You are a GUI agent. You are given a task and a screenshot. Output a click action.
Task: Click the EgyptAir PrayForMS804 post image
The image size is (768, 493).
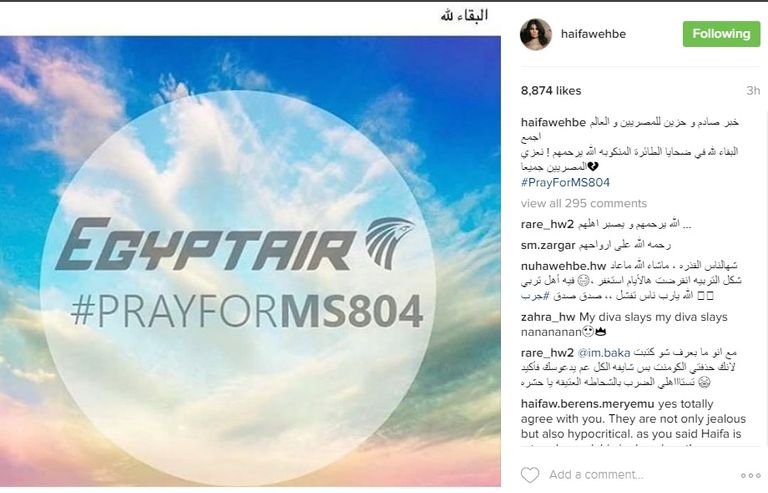(x=250, y=261)
